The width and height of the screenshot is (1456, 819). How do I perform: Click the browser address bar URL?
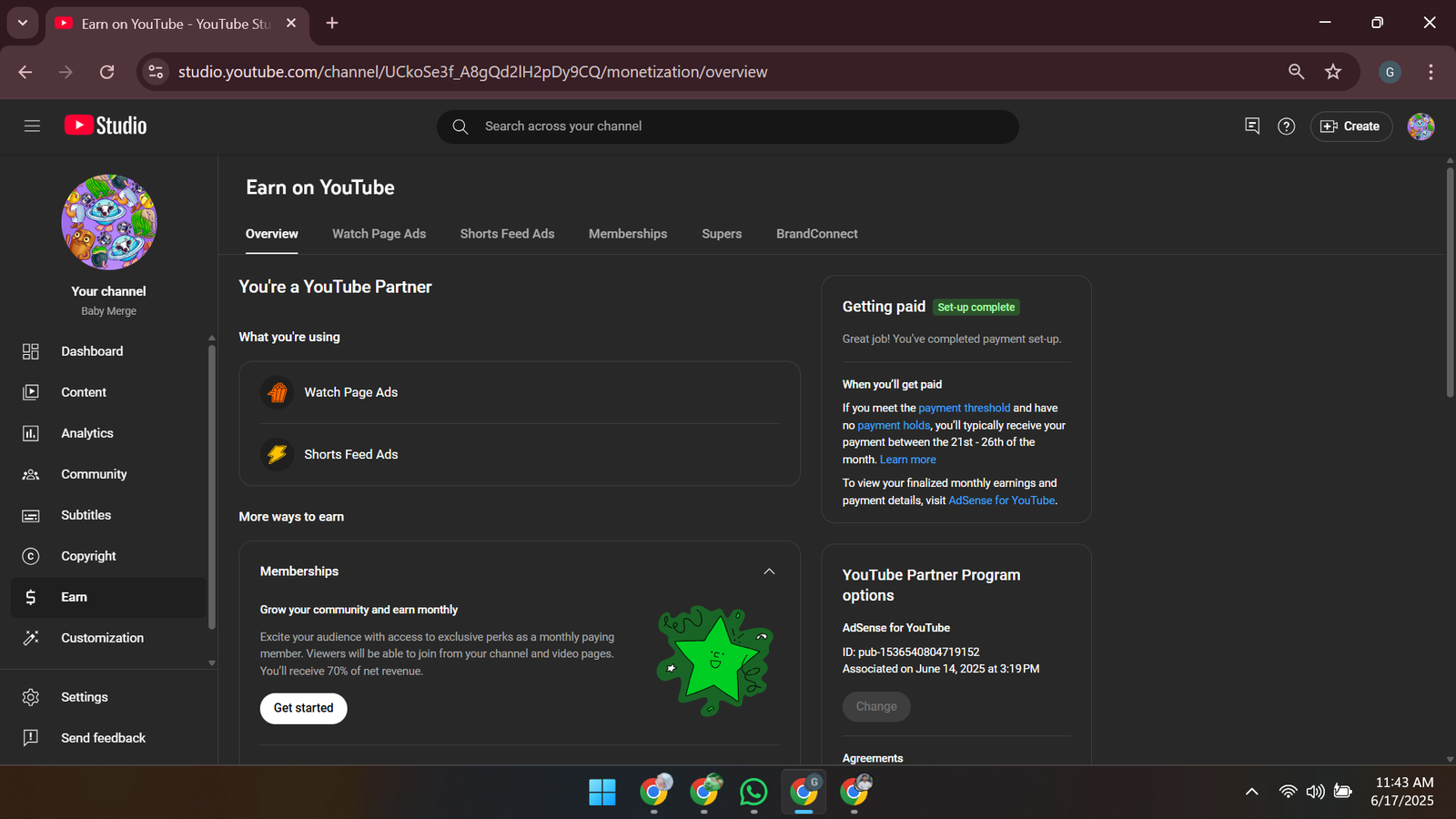point(472,72)
